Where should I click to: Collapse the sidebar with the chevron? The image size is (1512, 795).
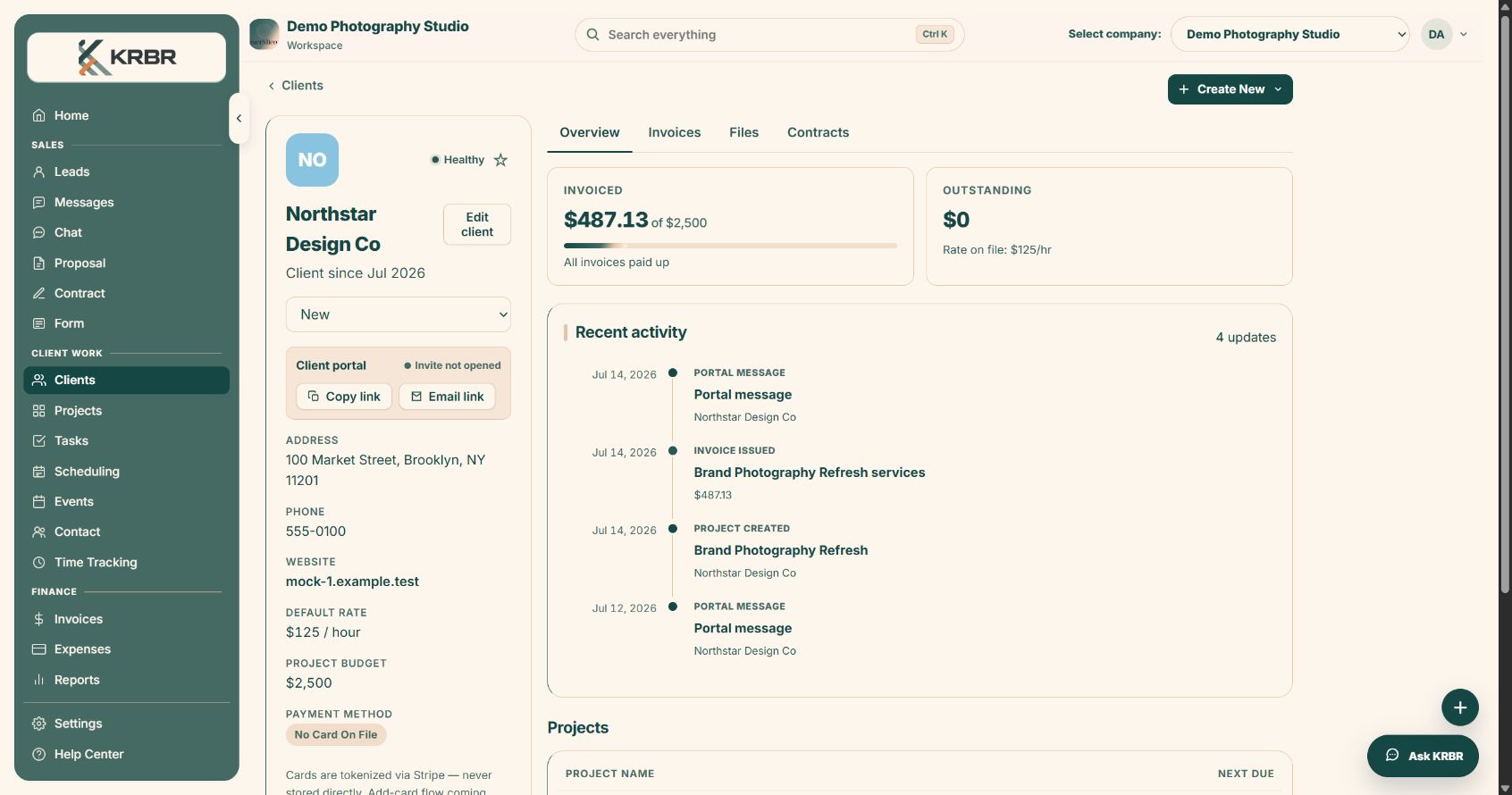239,118
